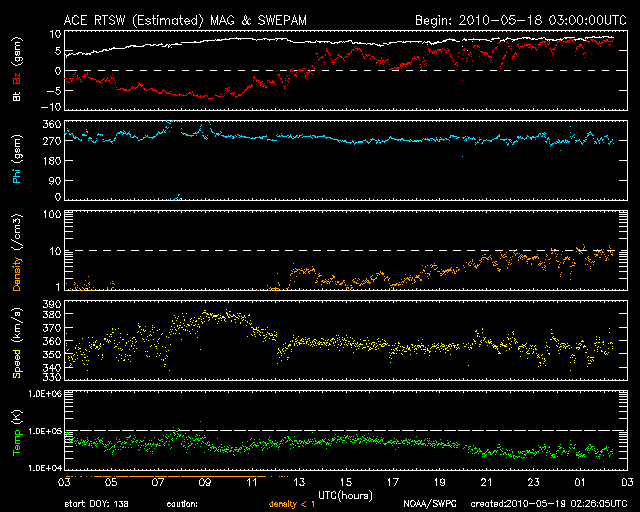Click the 'Begin: 2010-05-18 03:00:00UTC' text
This screenshot has height=512, width=640.
(521, 20)
